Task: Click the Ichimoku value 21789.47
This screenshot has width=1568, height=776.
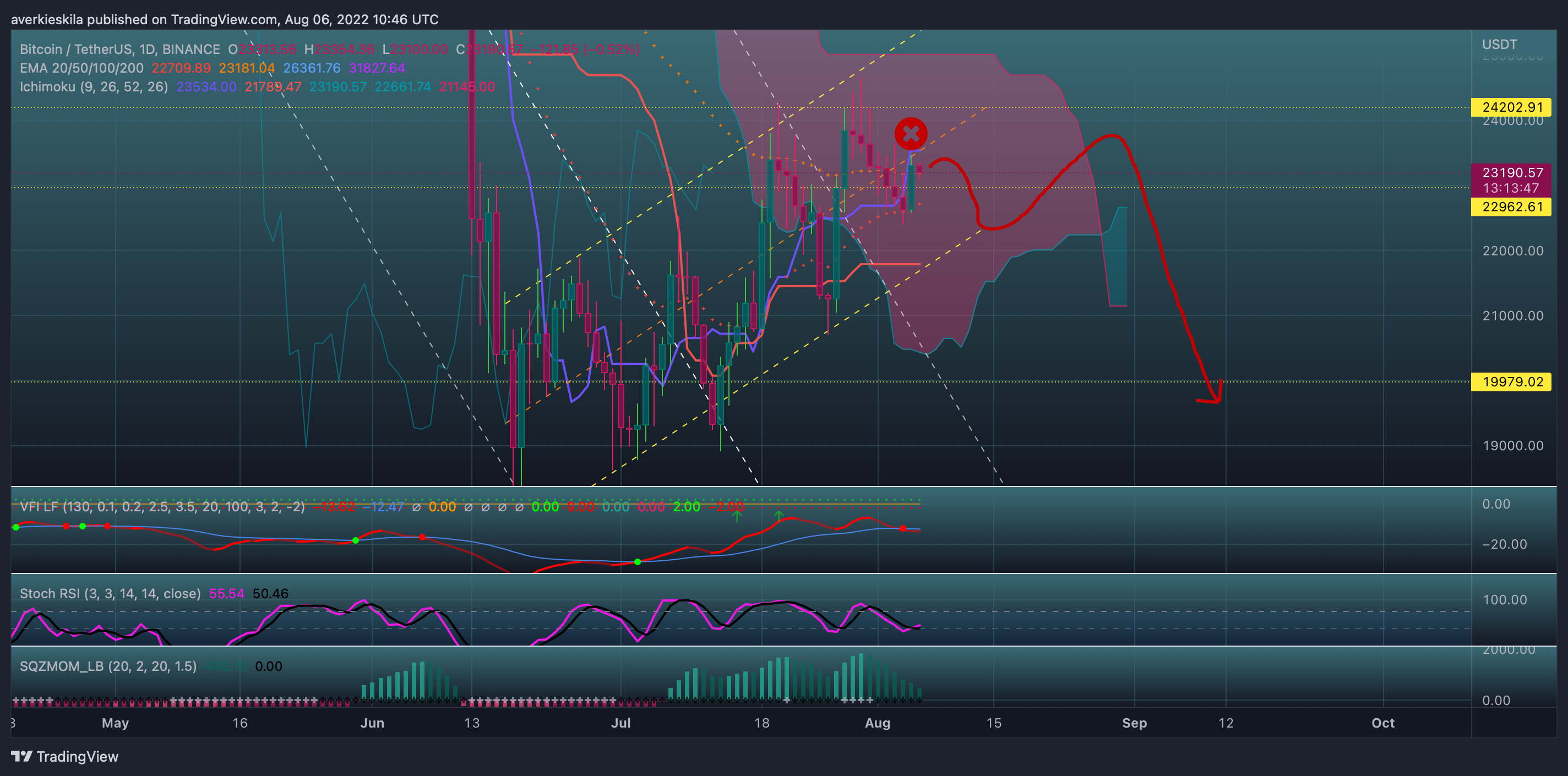Action: point(273,87)
